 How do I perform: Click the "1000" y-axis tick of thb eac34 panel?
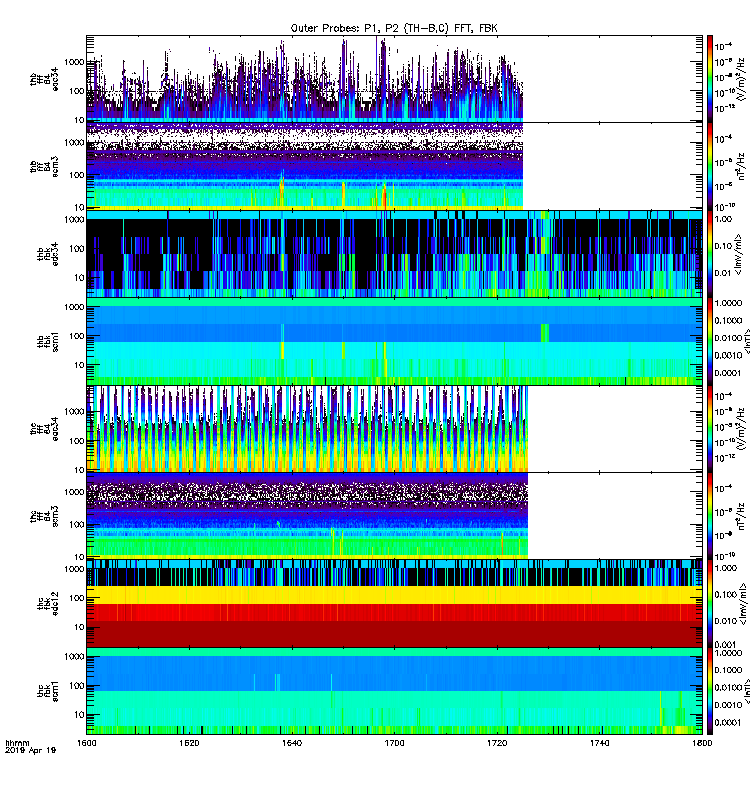(74, 62)
